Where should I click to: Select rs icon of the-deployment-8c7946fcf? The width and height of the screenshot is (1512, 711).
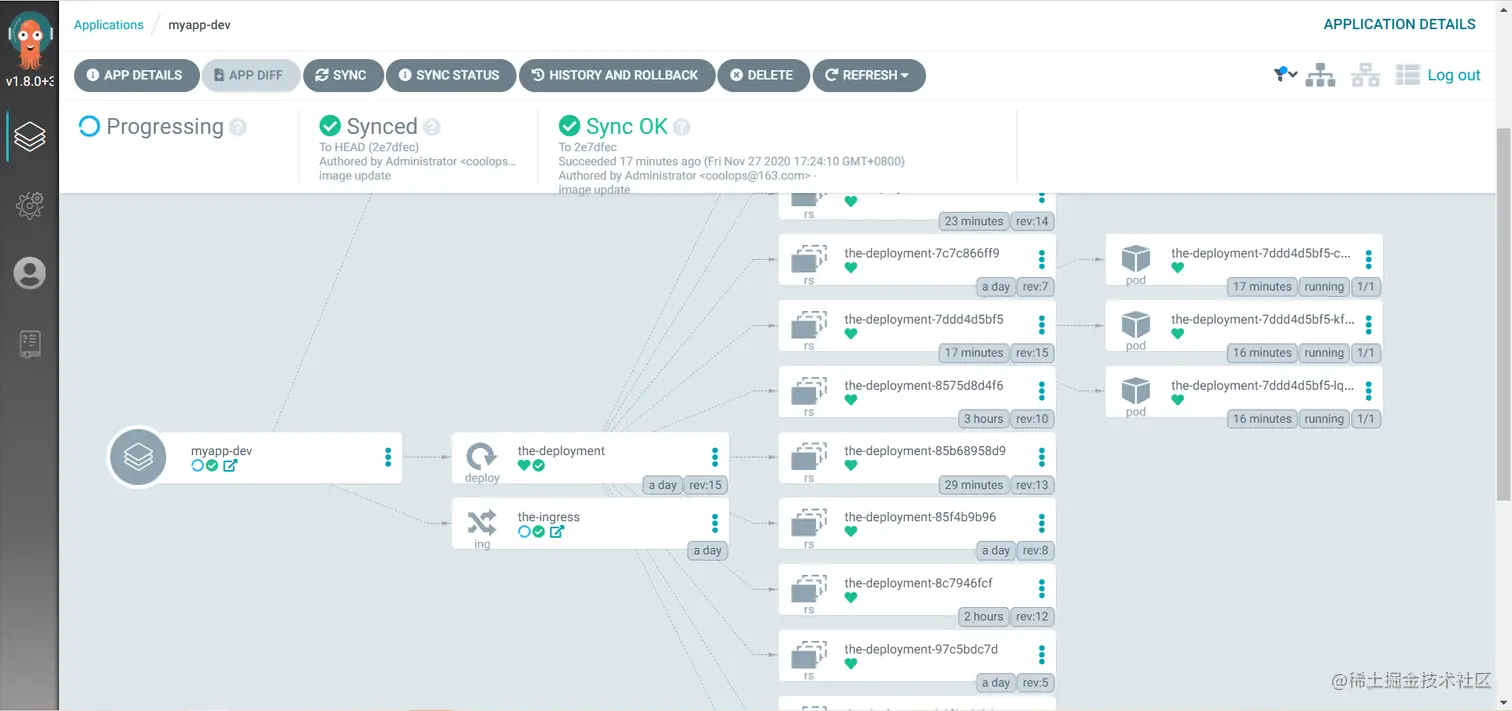coord(809,589)
